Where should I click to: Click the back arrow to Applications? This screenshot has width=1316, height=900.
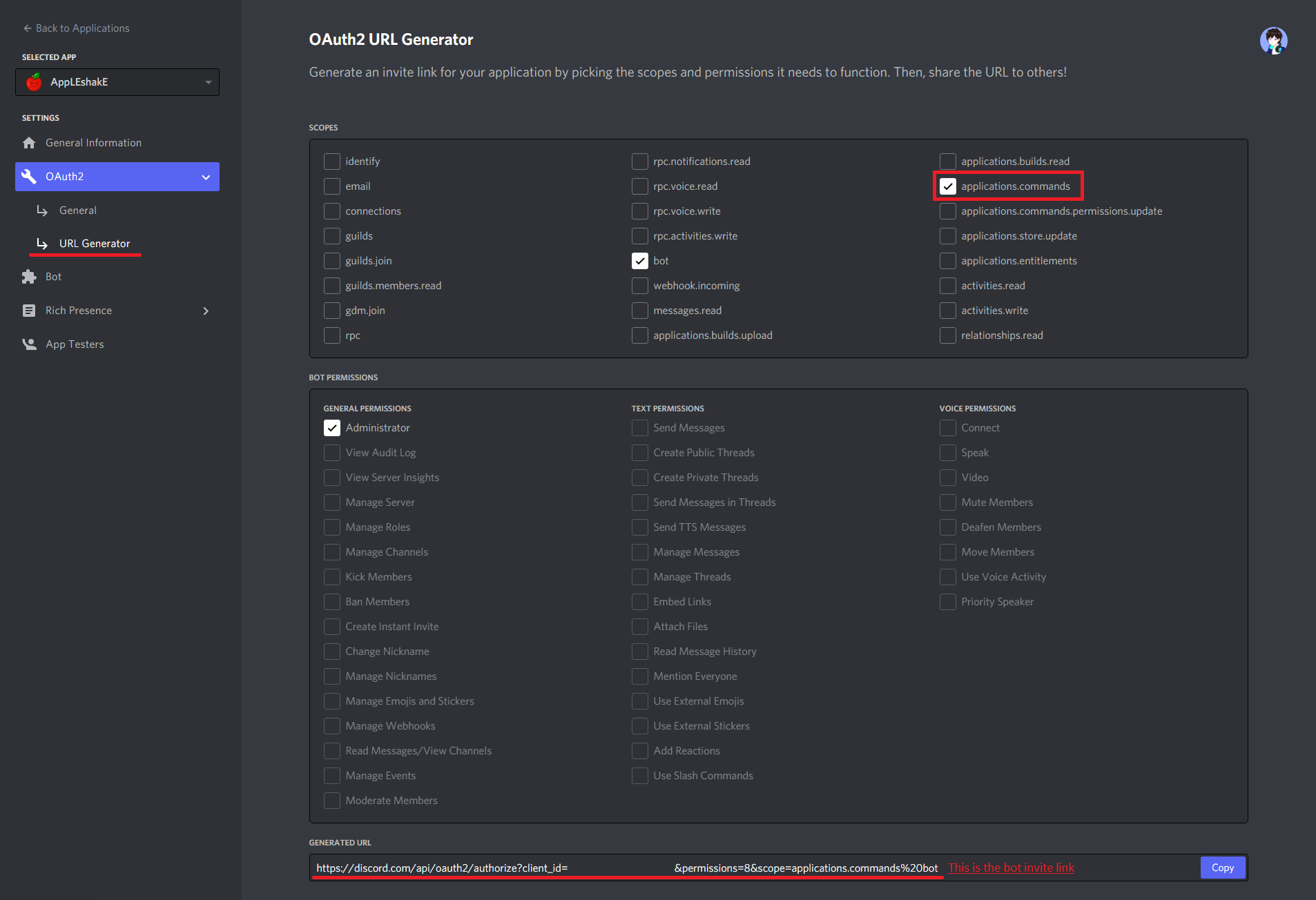tap(28, 28)
